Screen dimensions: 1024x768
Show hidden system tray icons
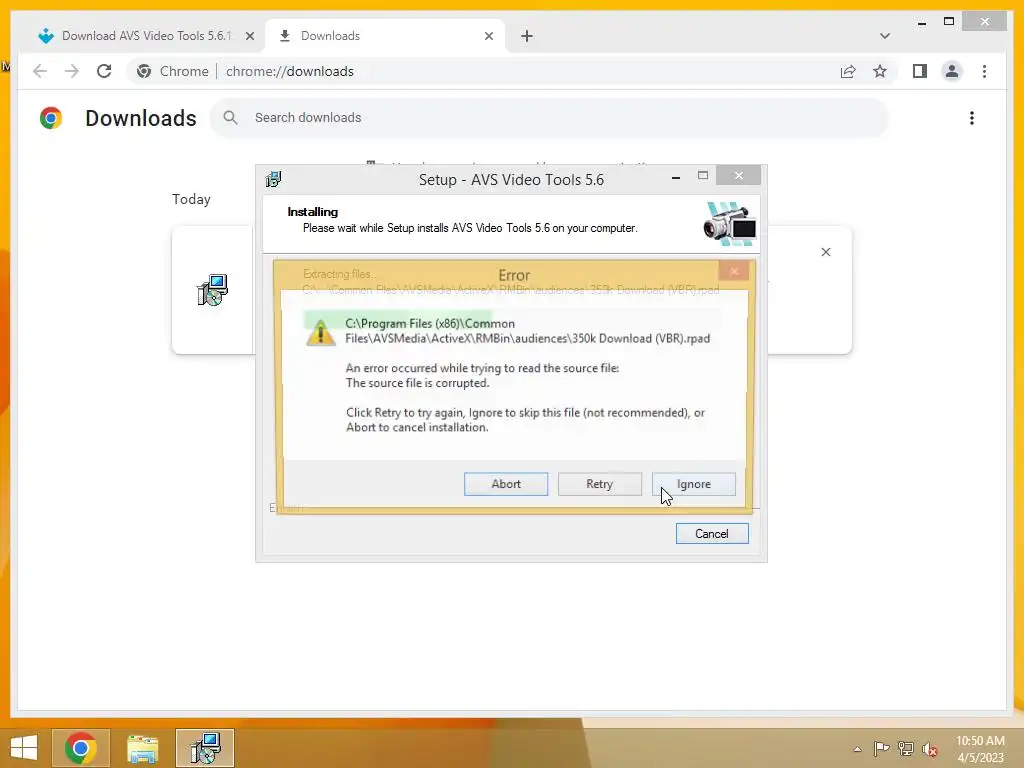point(857,749)
